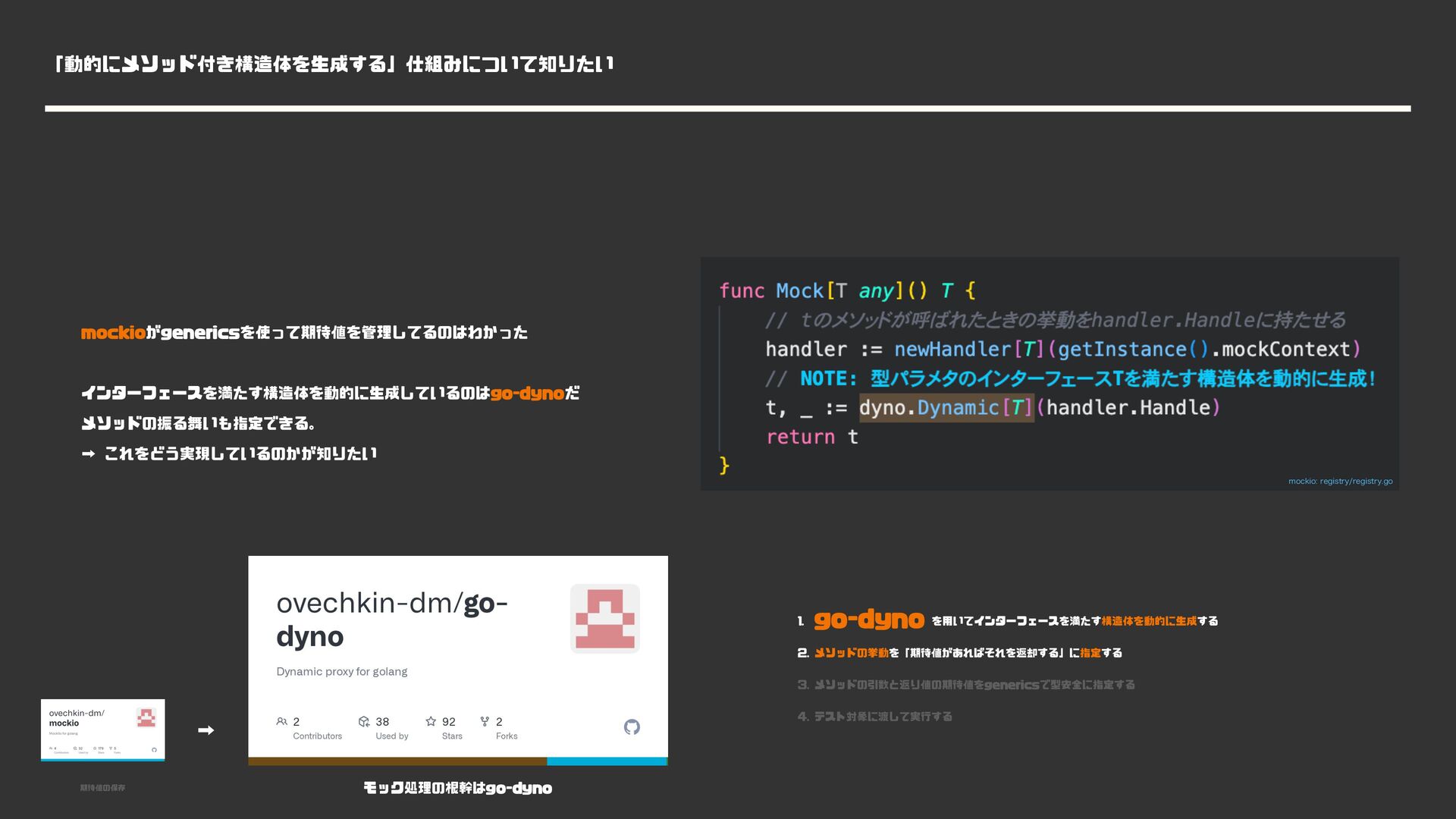The height and width of the screenshot is (819, 1456).
Task: Click the Contributors people icon
Action: pyautogui.click(x=282, y=721)
